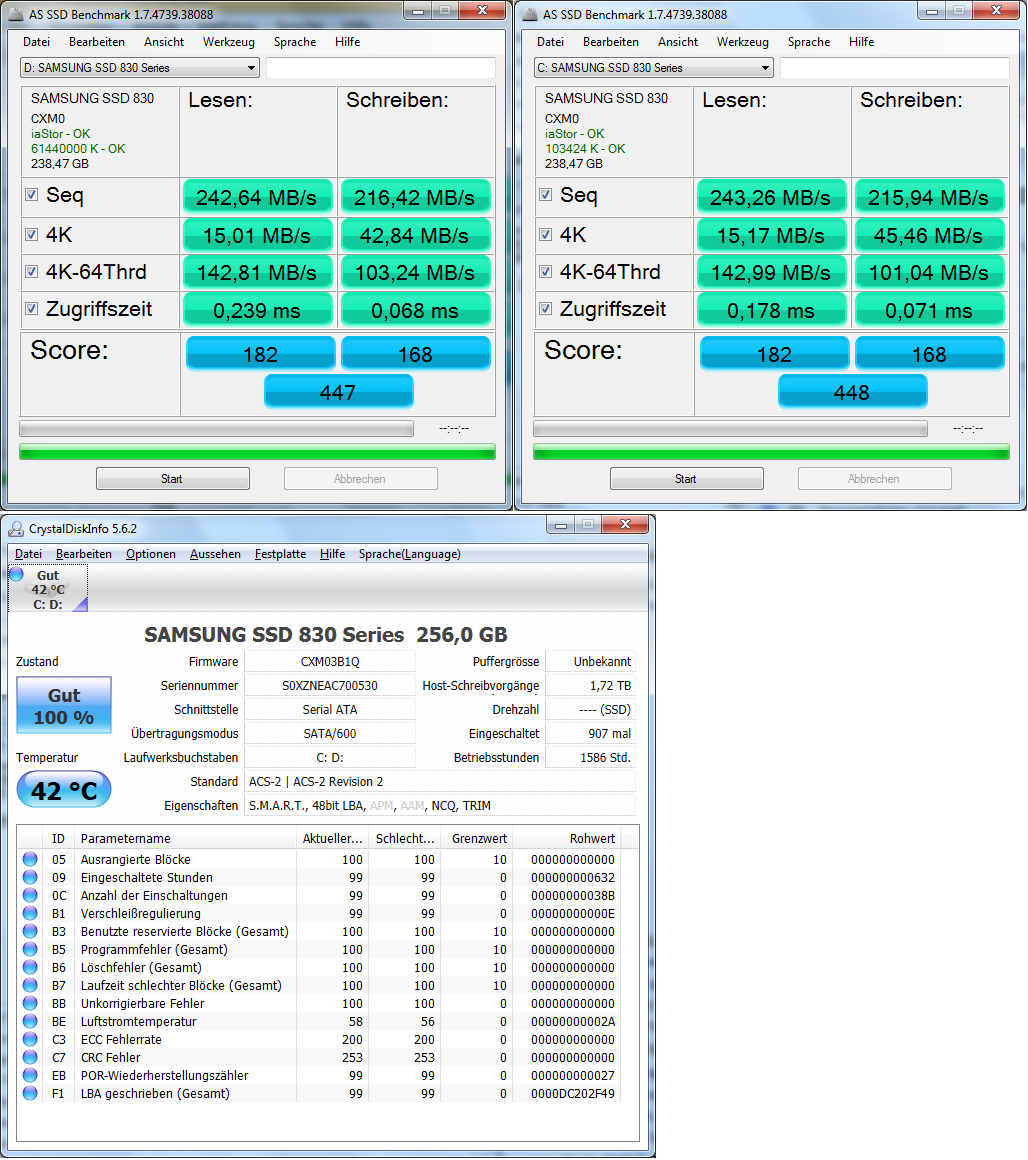Click the Parametername column header

tap(186, 838)
